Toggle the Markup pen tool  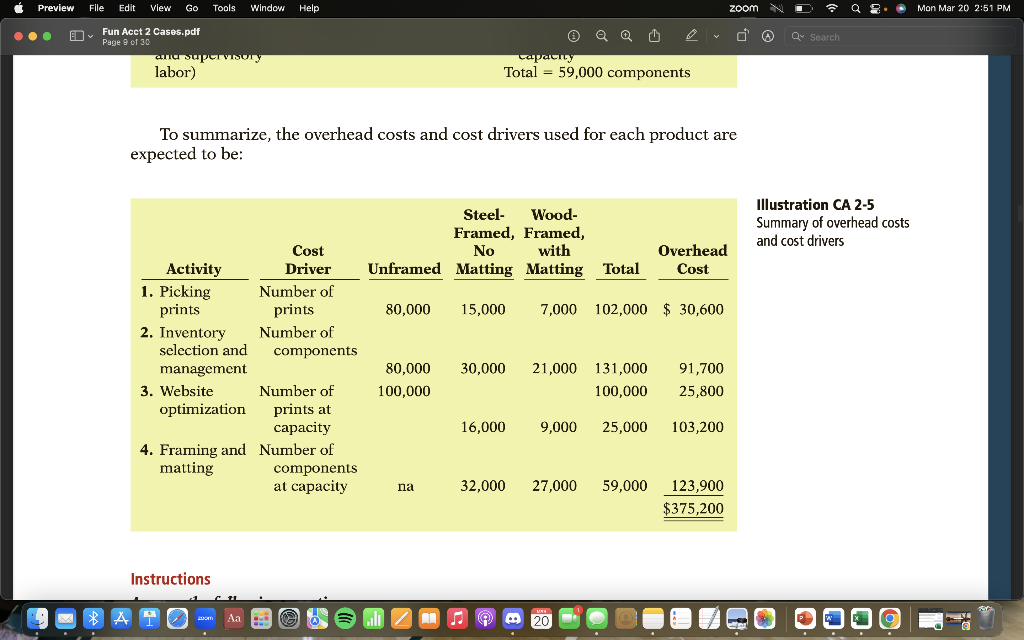[692, 36]
